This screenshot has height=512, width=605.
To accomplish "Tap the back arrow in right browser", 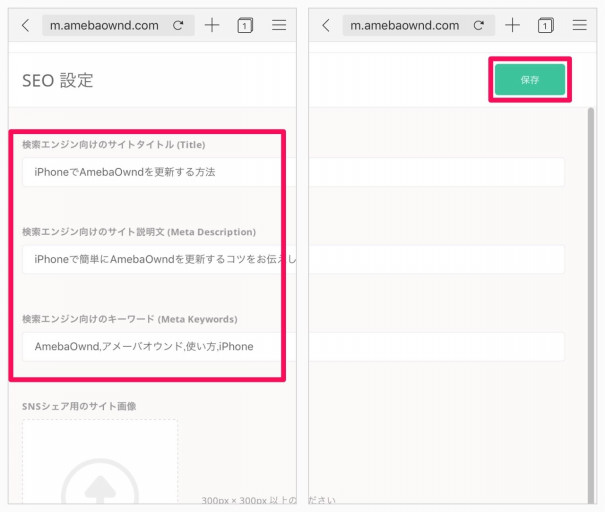I will tap(326, 25).
